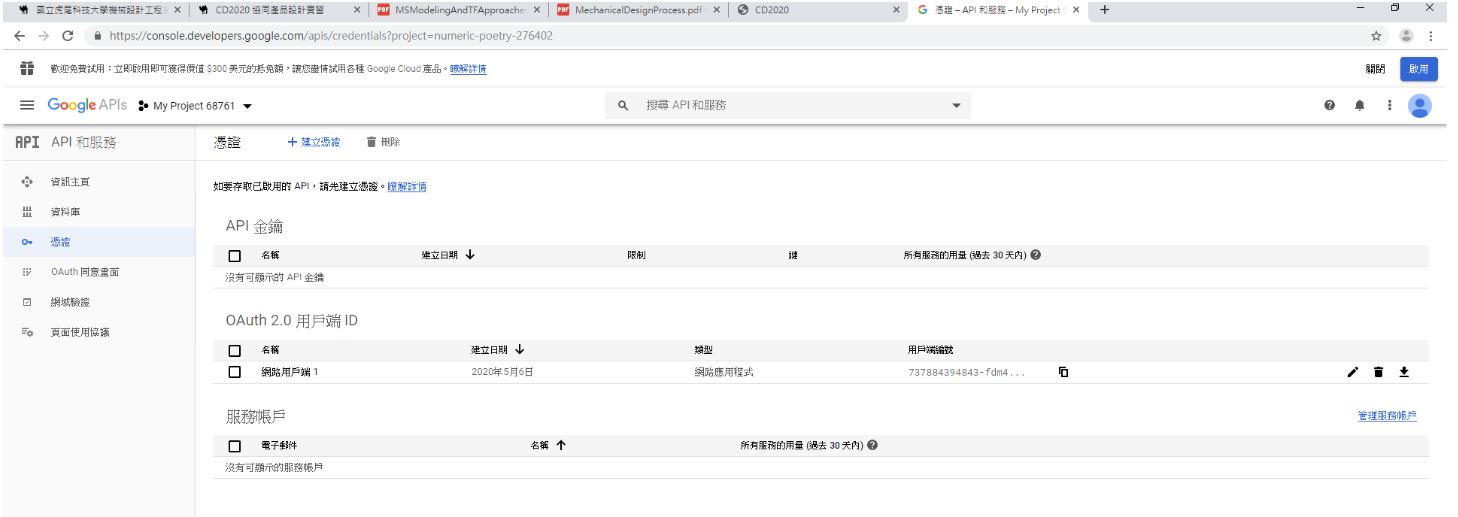Viewport: 1458px width, 517px height.
Task: Expand the search bar dropdown arrow
Action: click(955, 106)
